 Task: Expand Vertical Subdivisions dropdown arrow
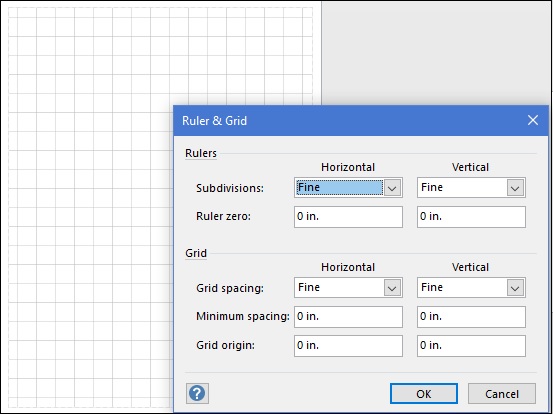coord(515,188)
